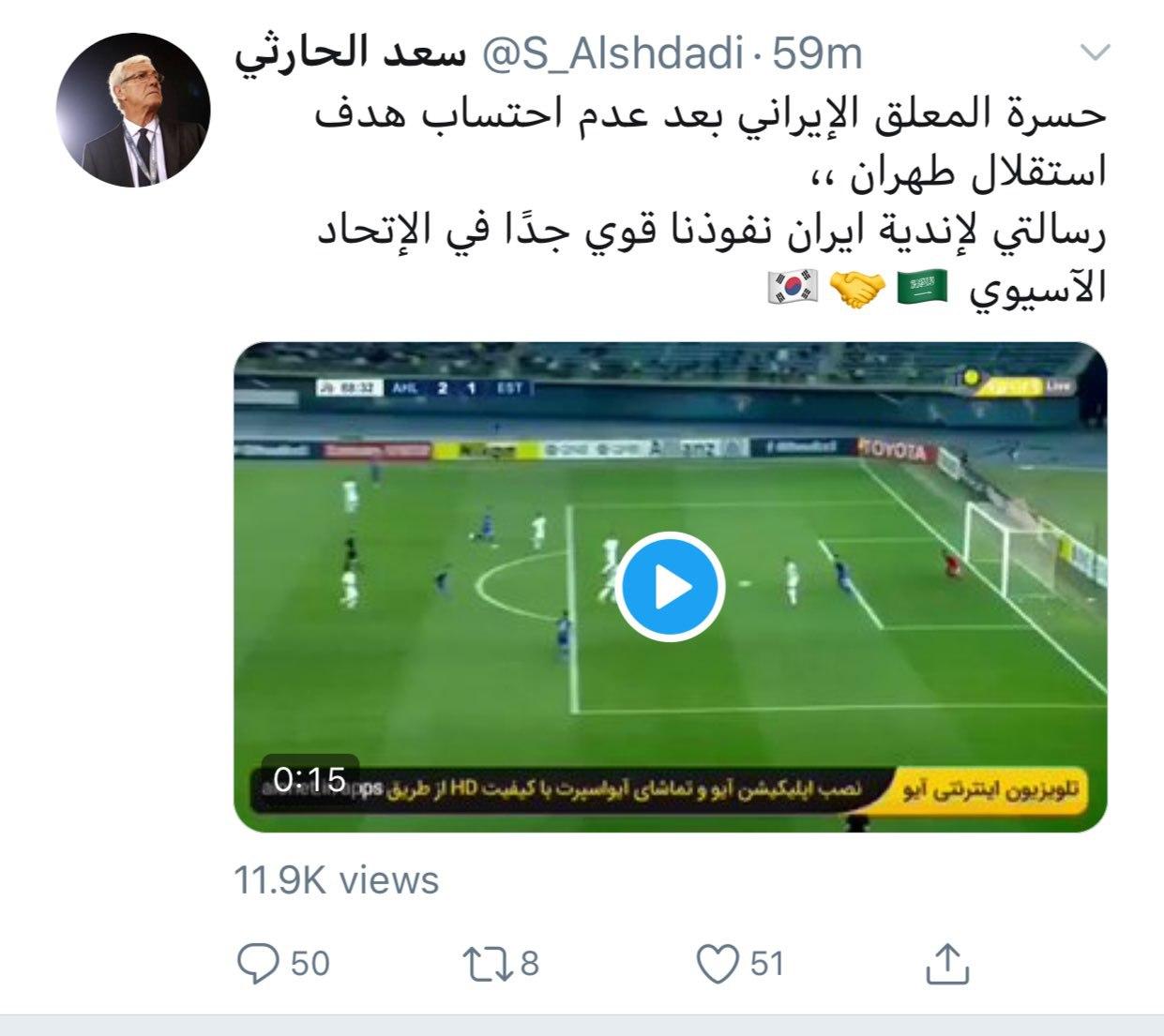The image size is (1164, 1036).
Task: Open the author's profile picture
Action: pyautogui.click(x=133, y=110)
